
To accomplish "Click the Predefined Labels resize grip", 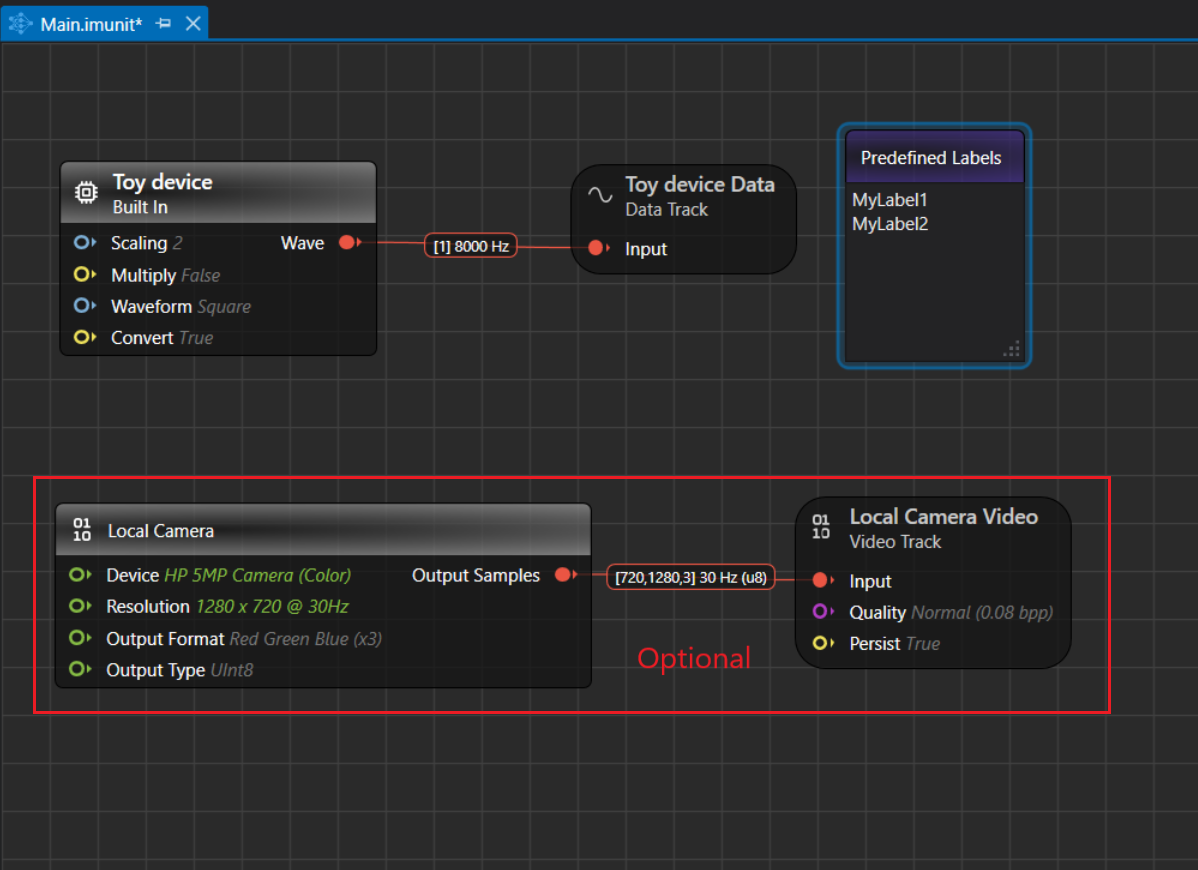I will 1012,349.
